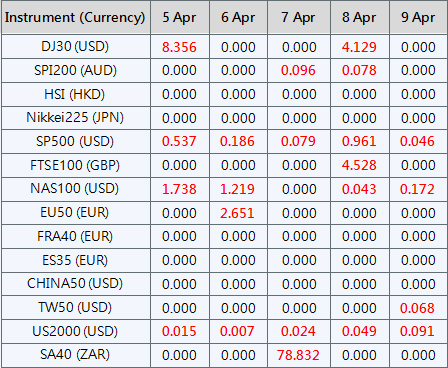Select the 9 Apr column header
Screen dimensions: 448x368
coord(418,17)
